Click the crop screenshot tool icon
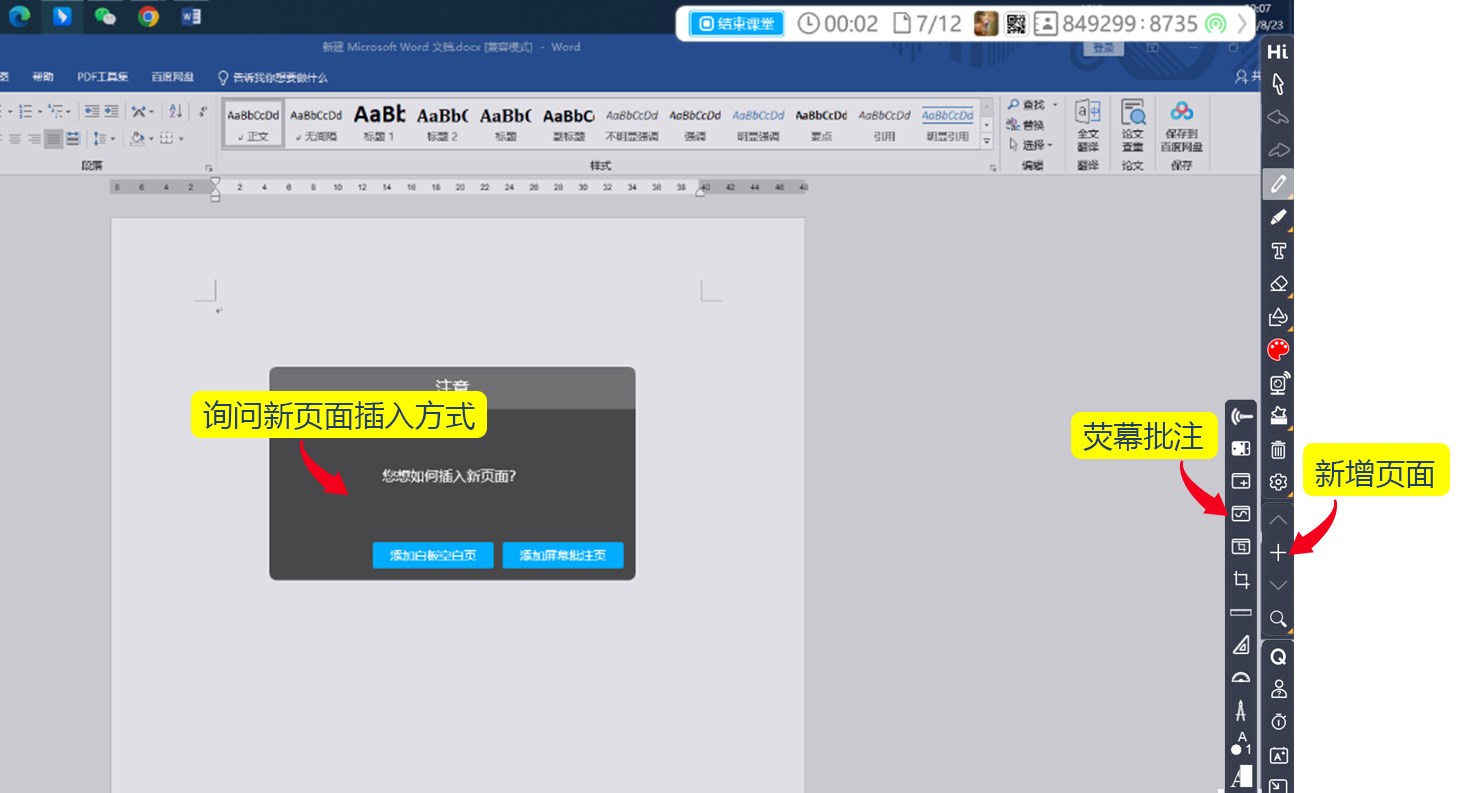 pos(1241,580)
